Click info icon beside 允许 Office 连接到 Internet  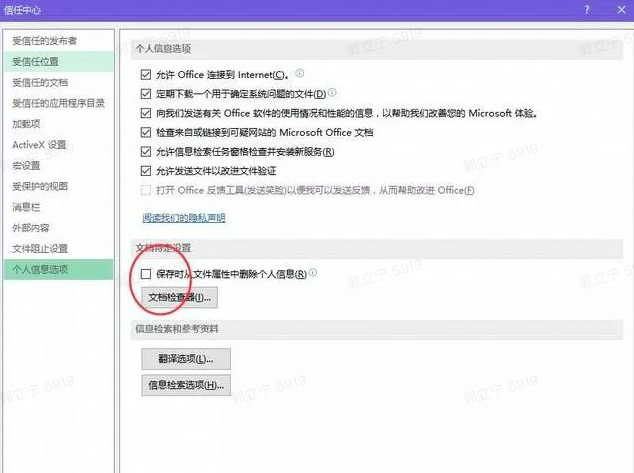pos(299,73)
